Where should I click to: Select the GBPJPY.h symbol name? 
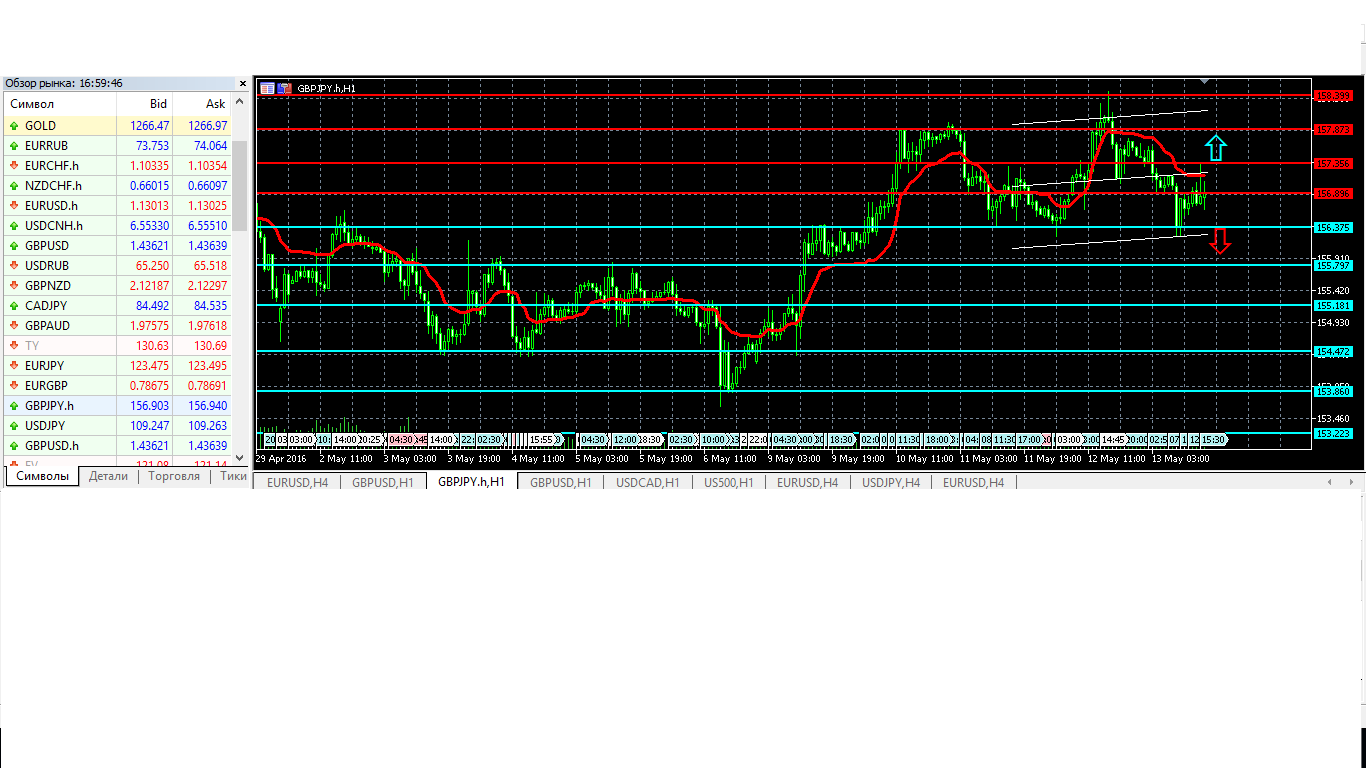tap(49, 406)
